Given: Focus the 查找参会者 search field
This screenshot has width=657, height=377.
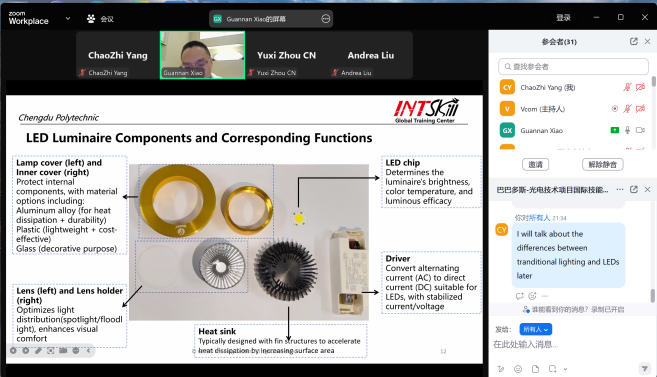Looking at the screenshot, I should pos(573,67).
